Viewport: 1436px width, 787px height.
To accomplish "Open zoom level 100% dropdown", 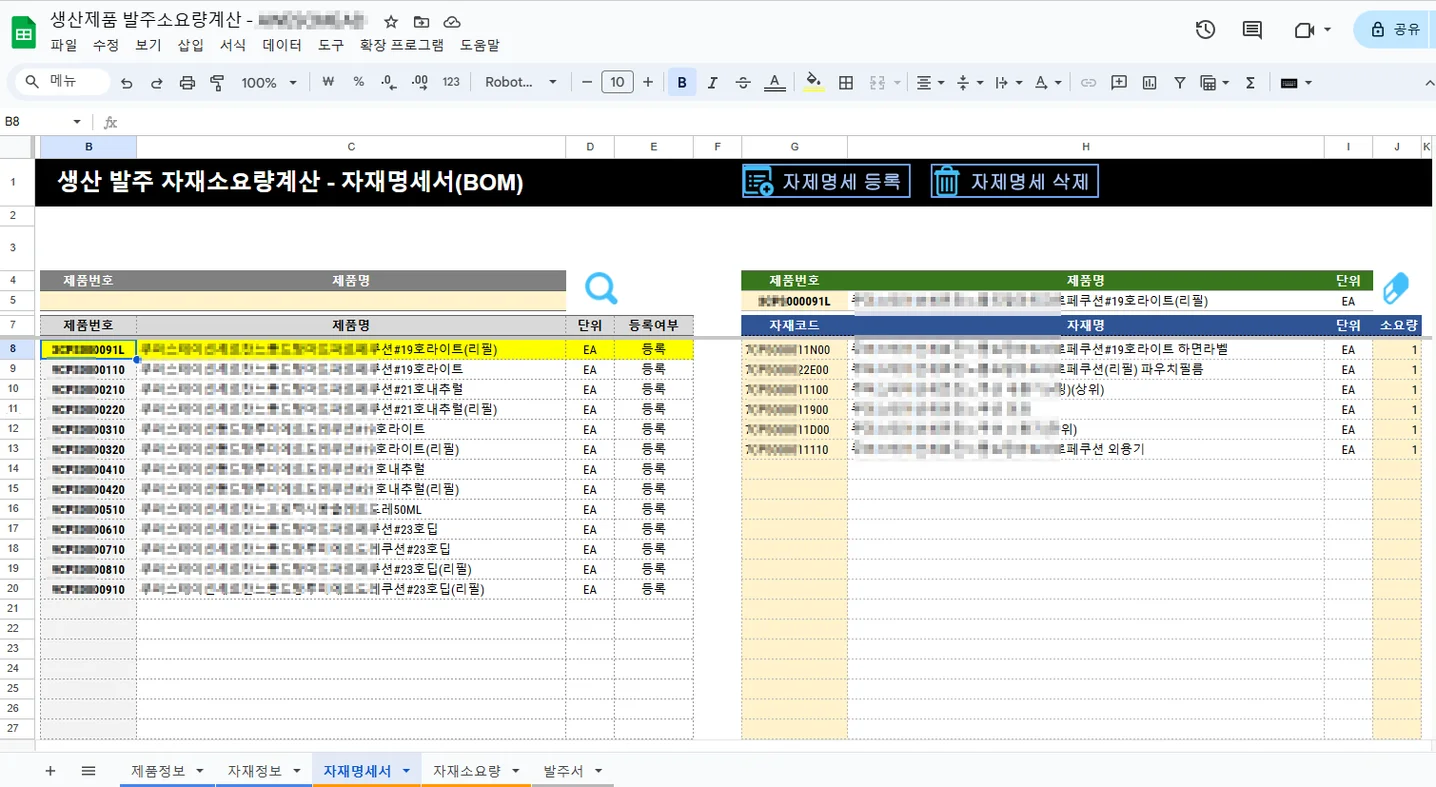I will tap(269, 83).
